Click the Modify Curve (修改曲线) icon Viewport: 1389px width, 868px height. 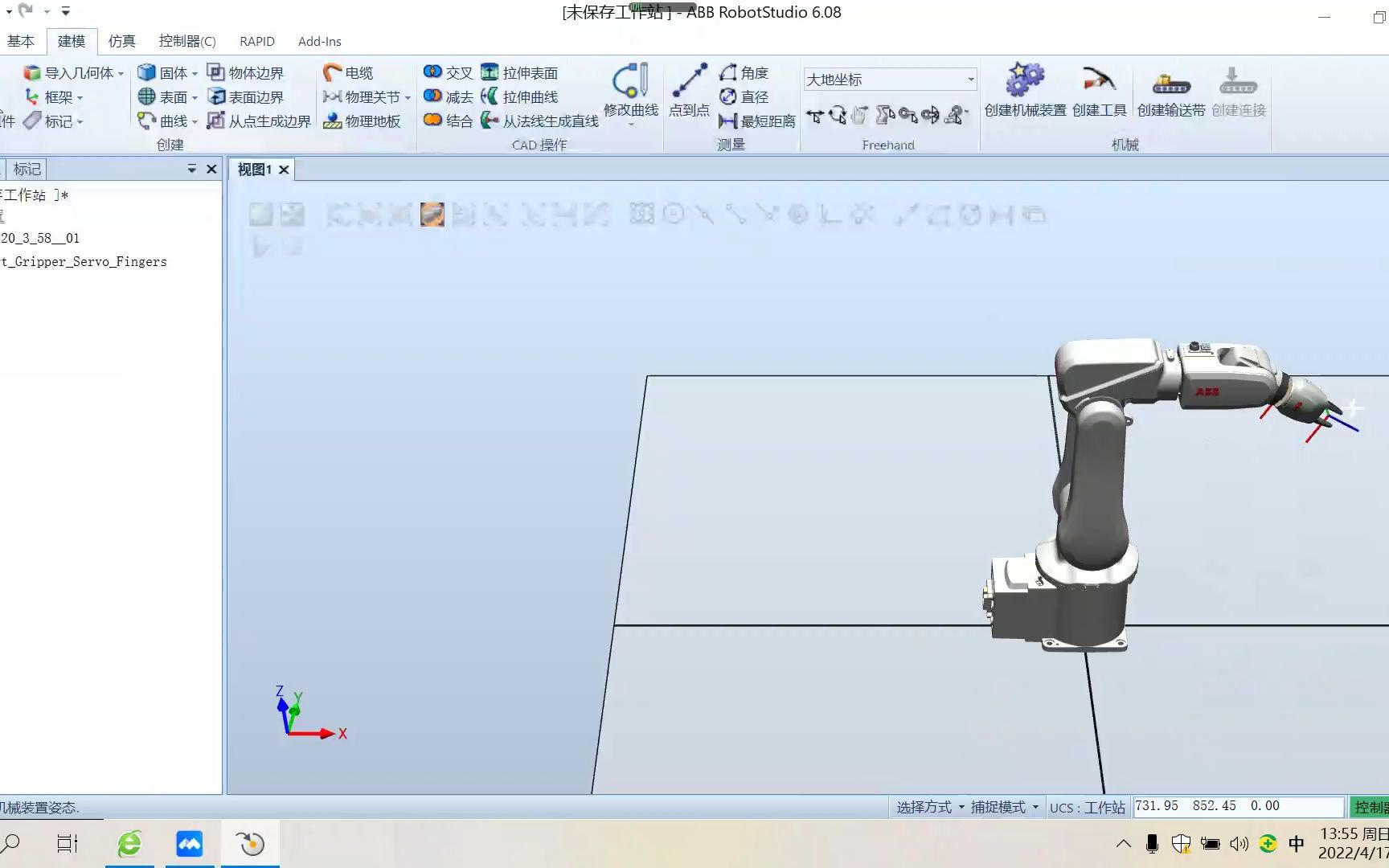(630, 80)
